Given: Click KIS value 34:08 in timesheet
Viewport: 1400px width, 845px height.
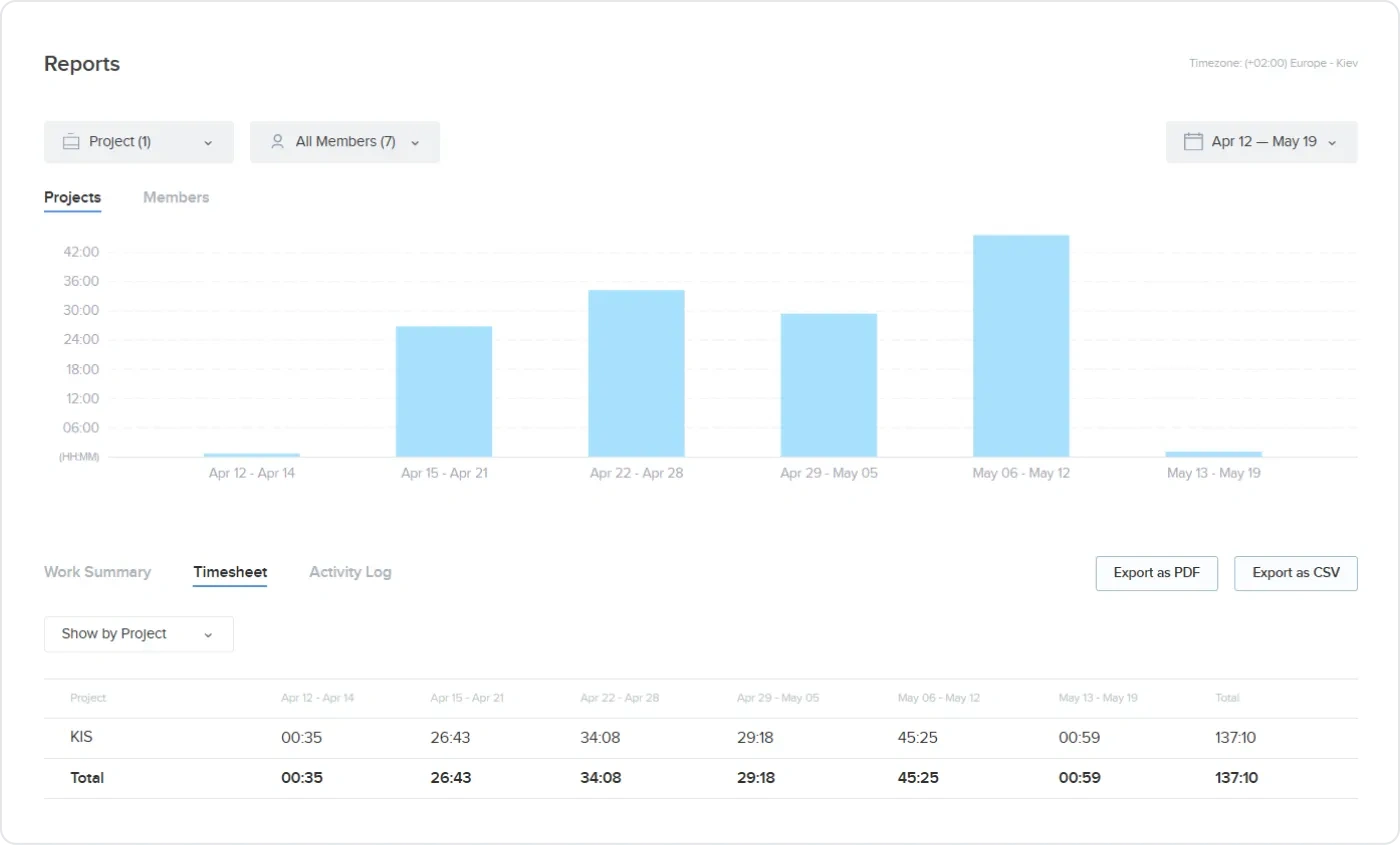Looking at the screenshot, I should click(x=601, y=739).
